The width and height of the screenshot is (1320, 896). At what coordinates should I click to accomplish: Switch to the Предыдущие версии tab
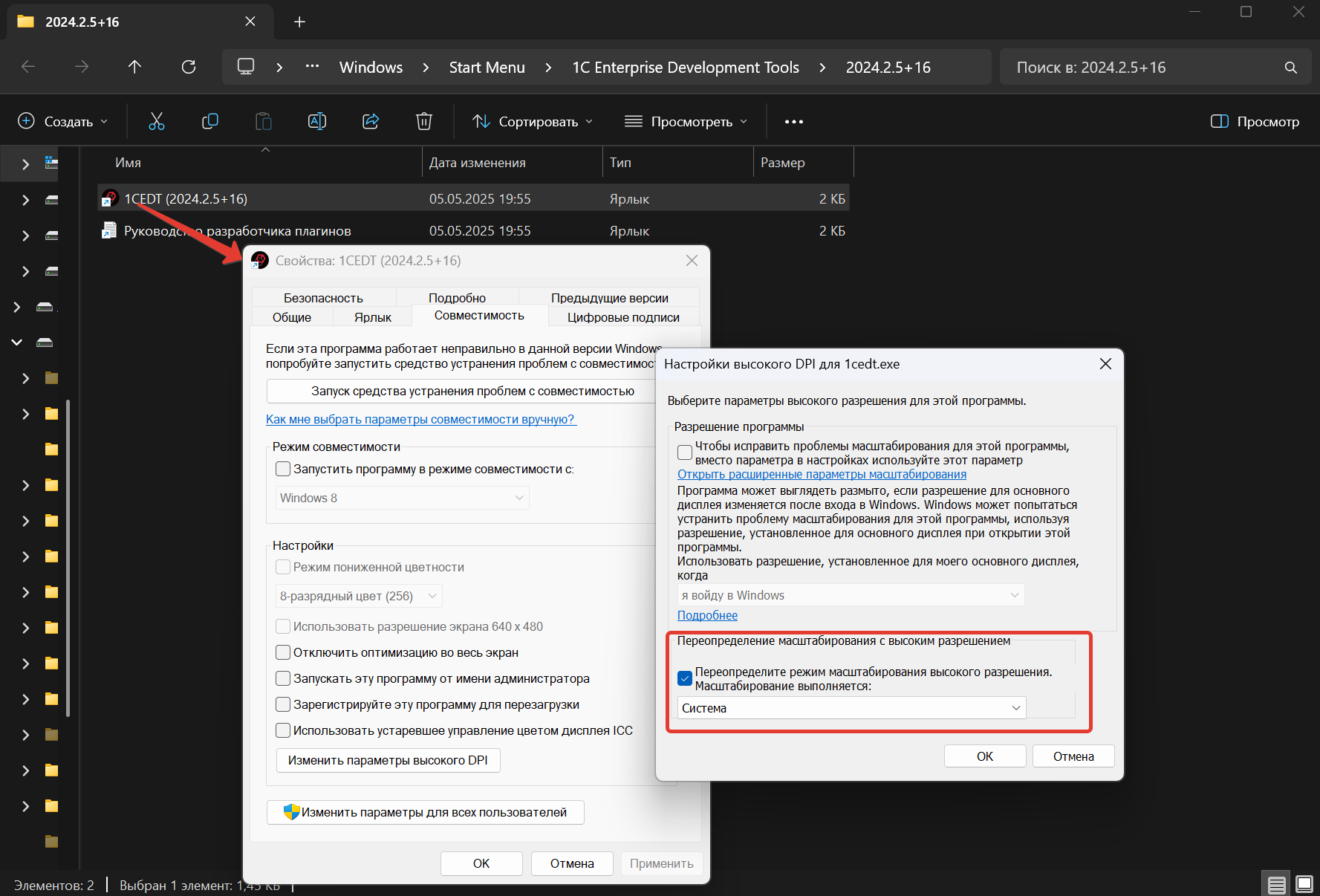coord(609,297)
